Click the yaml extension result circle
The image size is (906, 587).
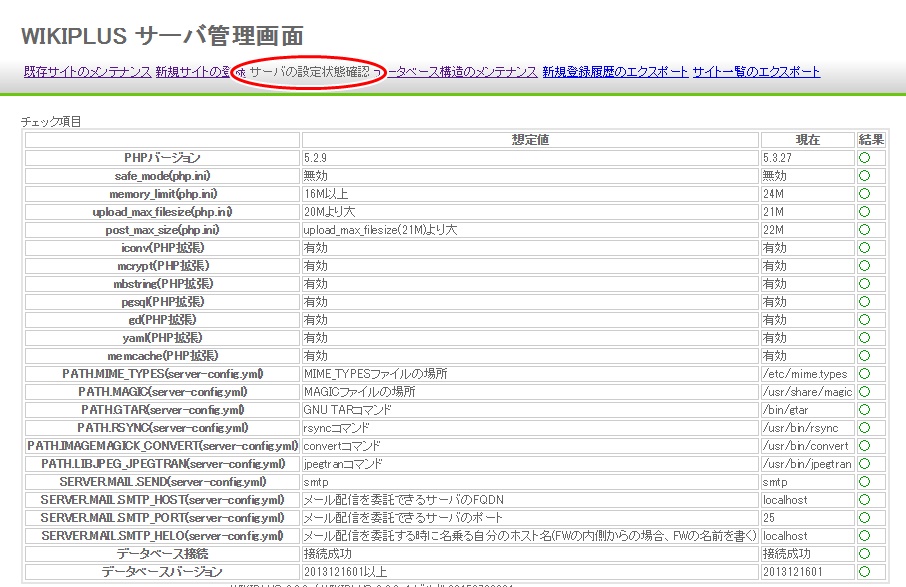pyautogui.click(x=864, y=338)
